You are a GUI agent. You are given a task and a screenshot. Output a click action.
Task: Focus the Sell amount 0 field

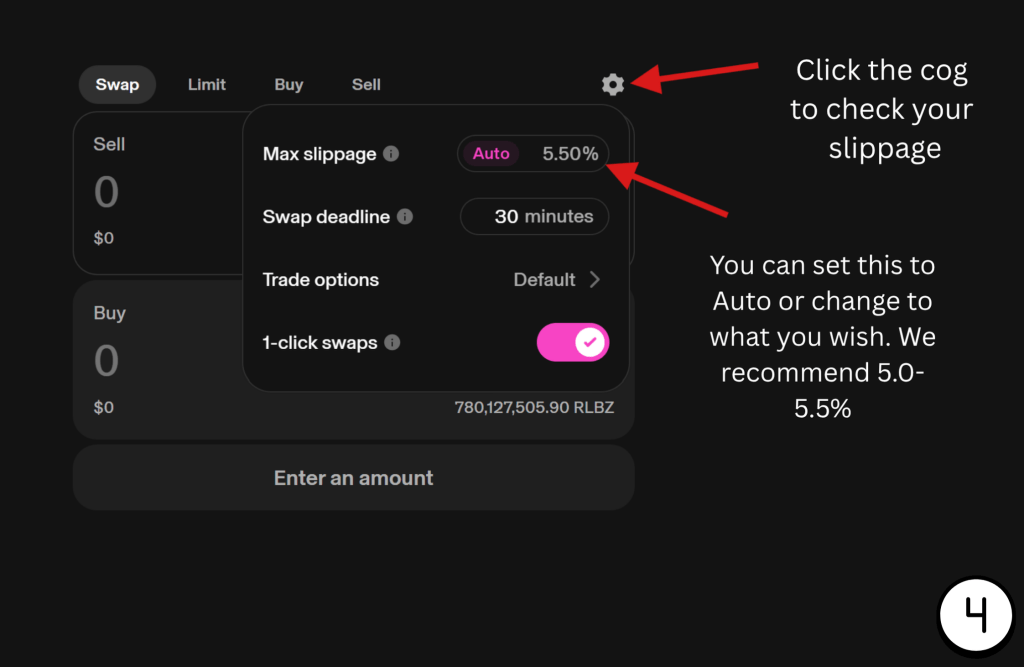107,192
